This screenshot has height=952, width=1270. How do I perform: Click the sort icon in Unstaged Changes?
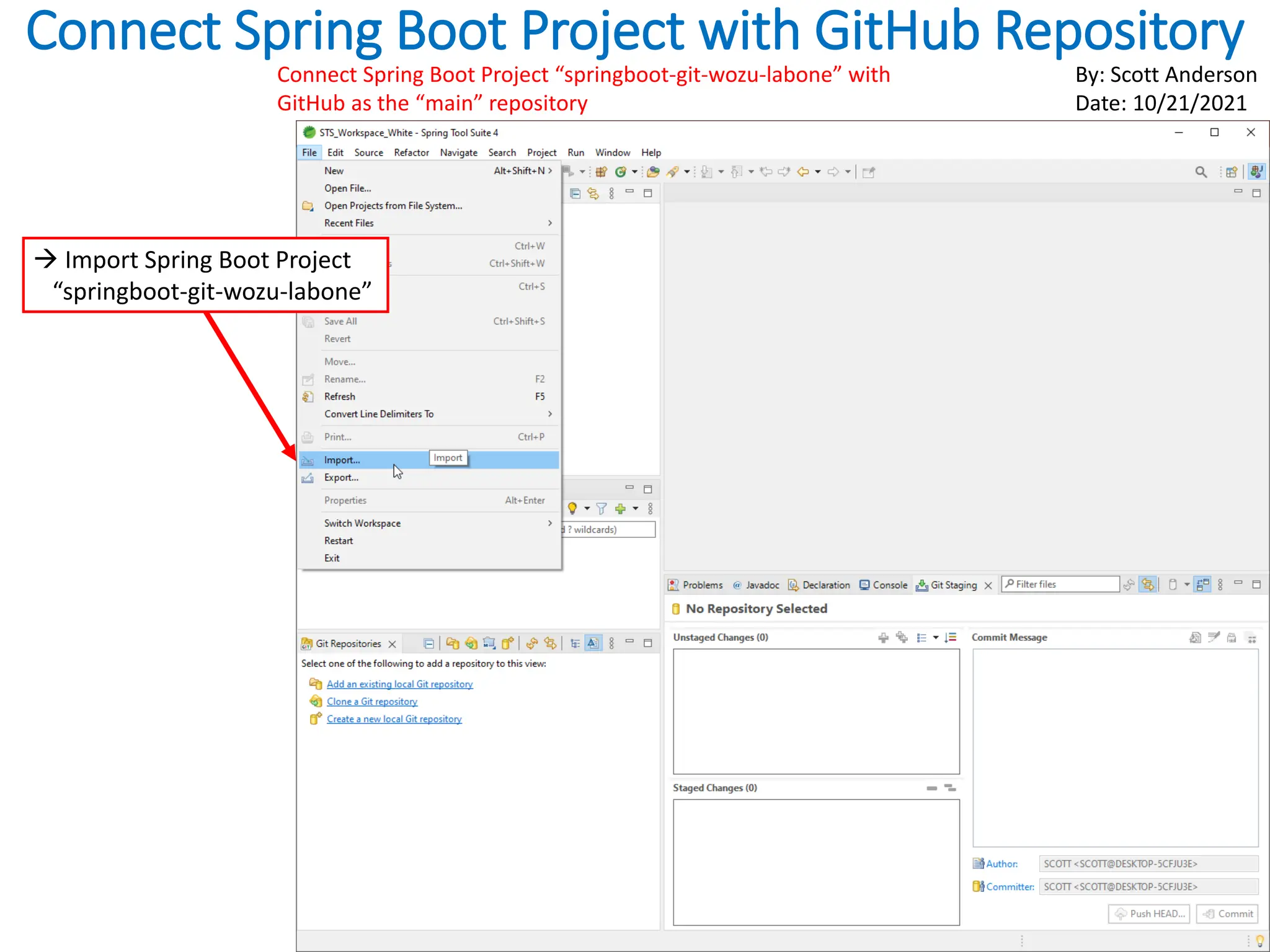(951, 637)
